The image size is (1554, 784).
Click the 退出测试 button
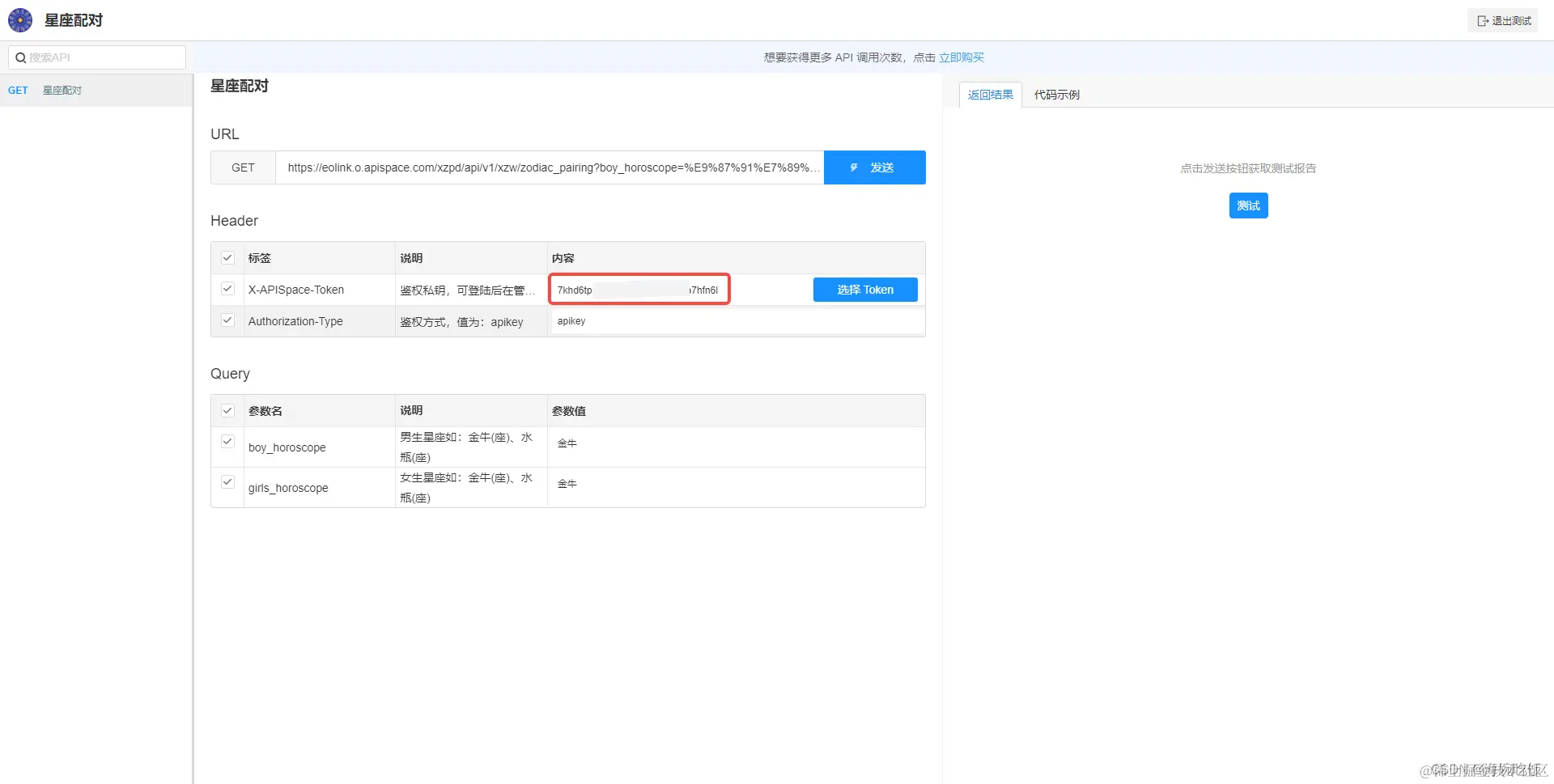pyautogui.click(x=1502, y=20)
